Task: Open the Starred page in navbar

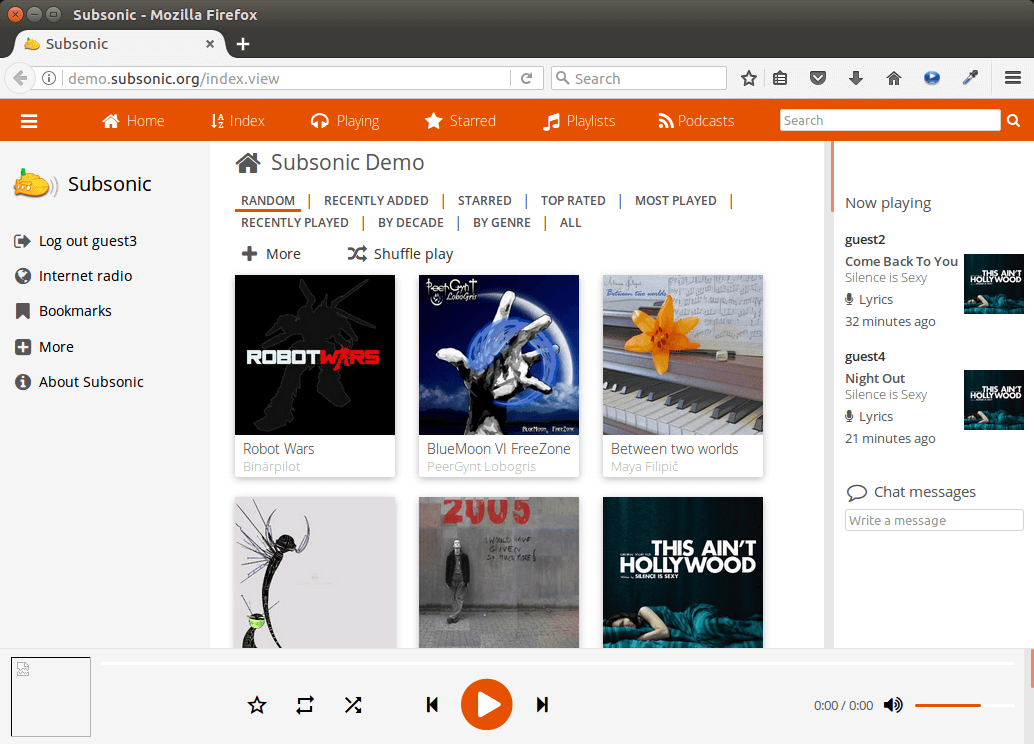Action: click(460, 121)
